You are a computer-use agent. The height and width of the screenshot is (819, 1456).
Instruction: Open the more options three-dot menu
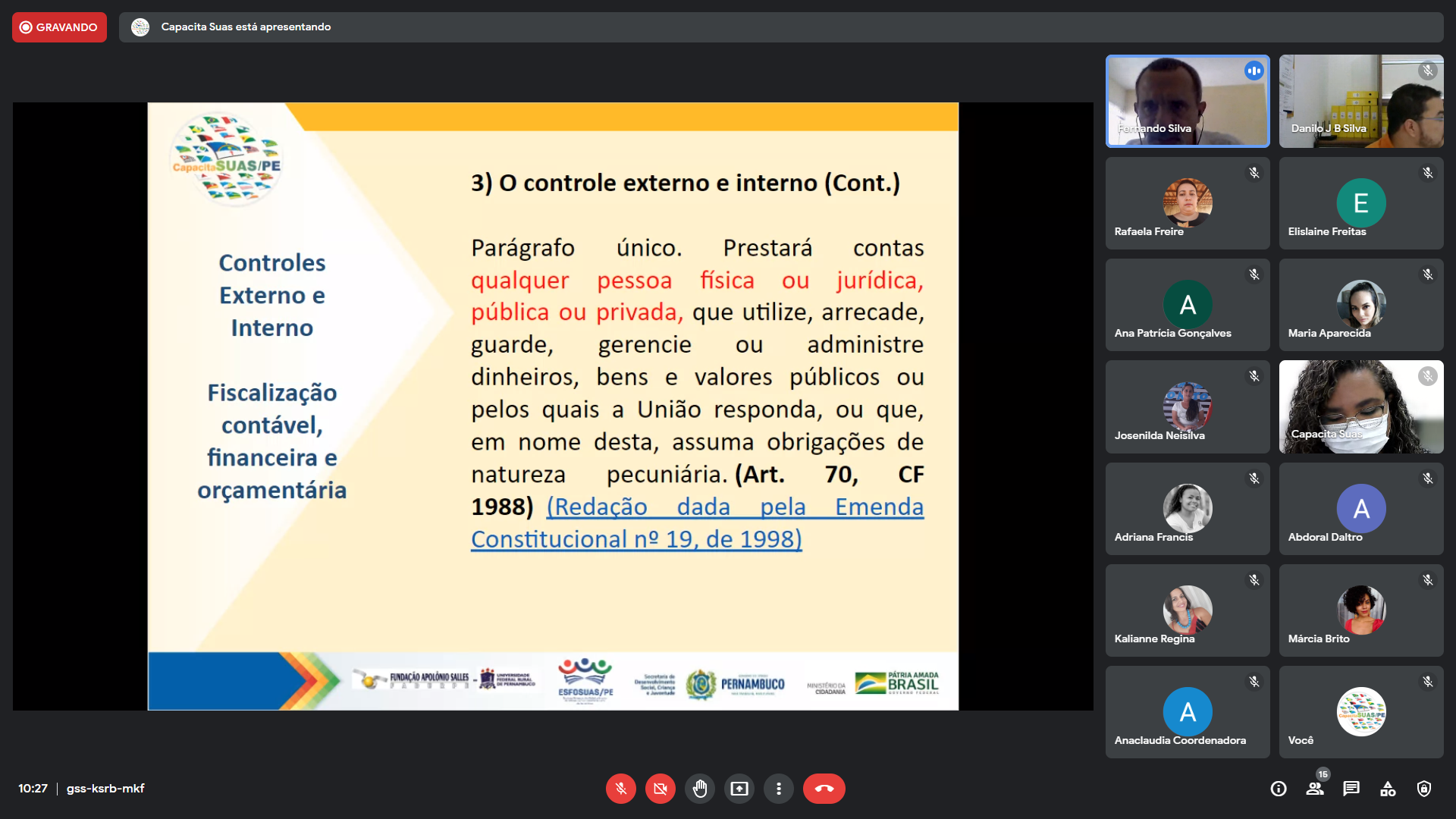(778, 789)
